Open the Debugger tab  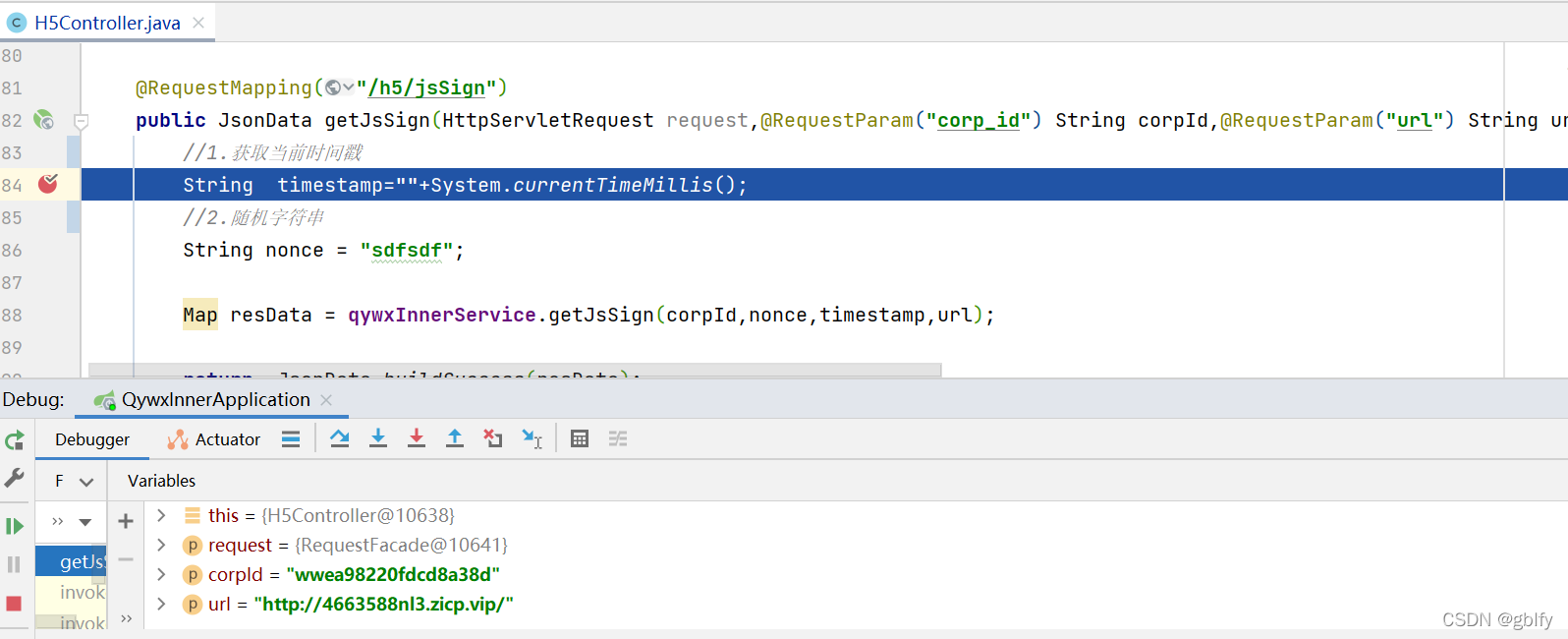click(x=92, y=439)
